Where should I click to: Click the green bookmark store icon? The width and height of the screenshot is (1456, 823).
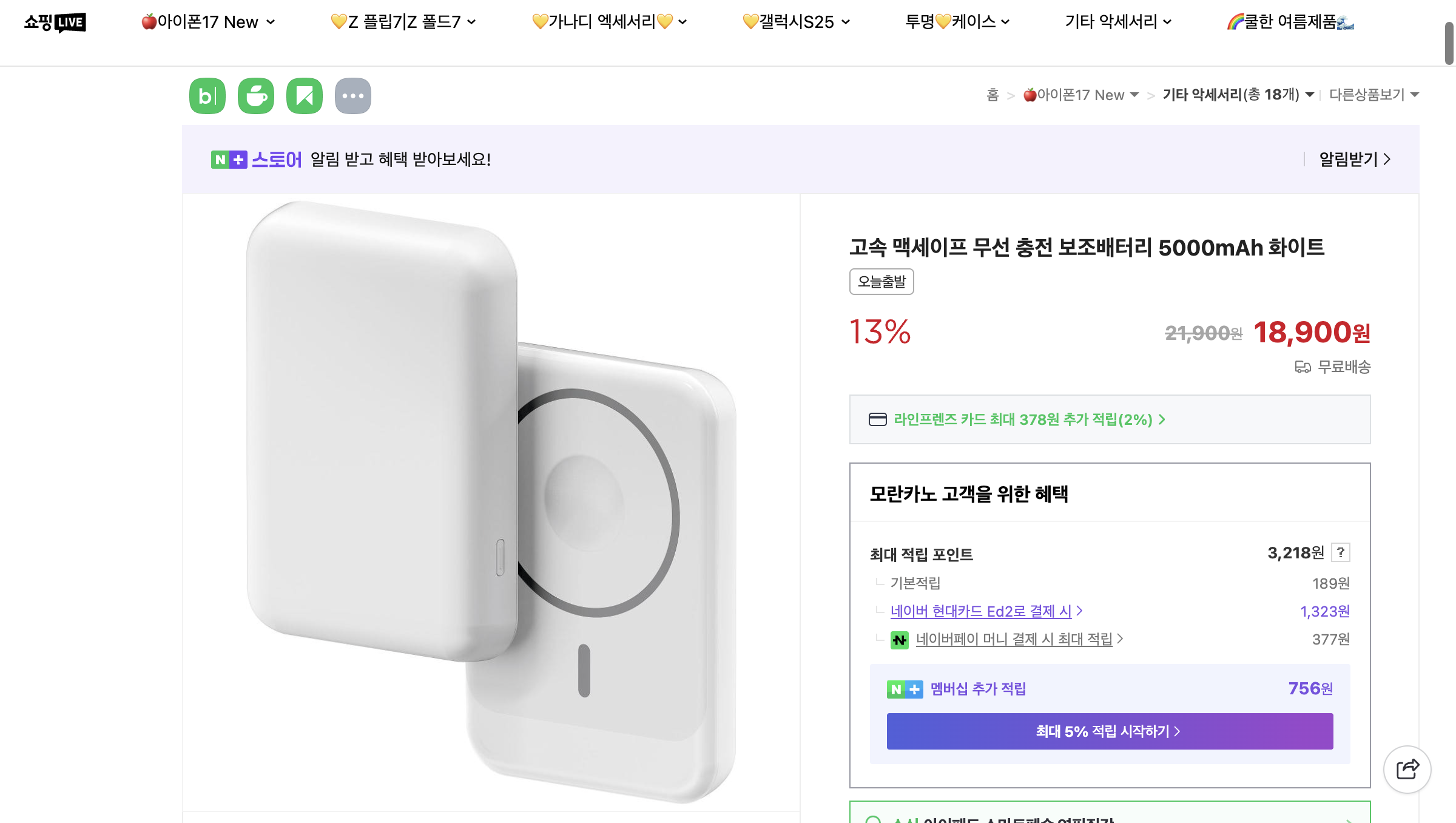click(305, 95)
